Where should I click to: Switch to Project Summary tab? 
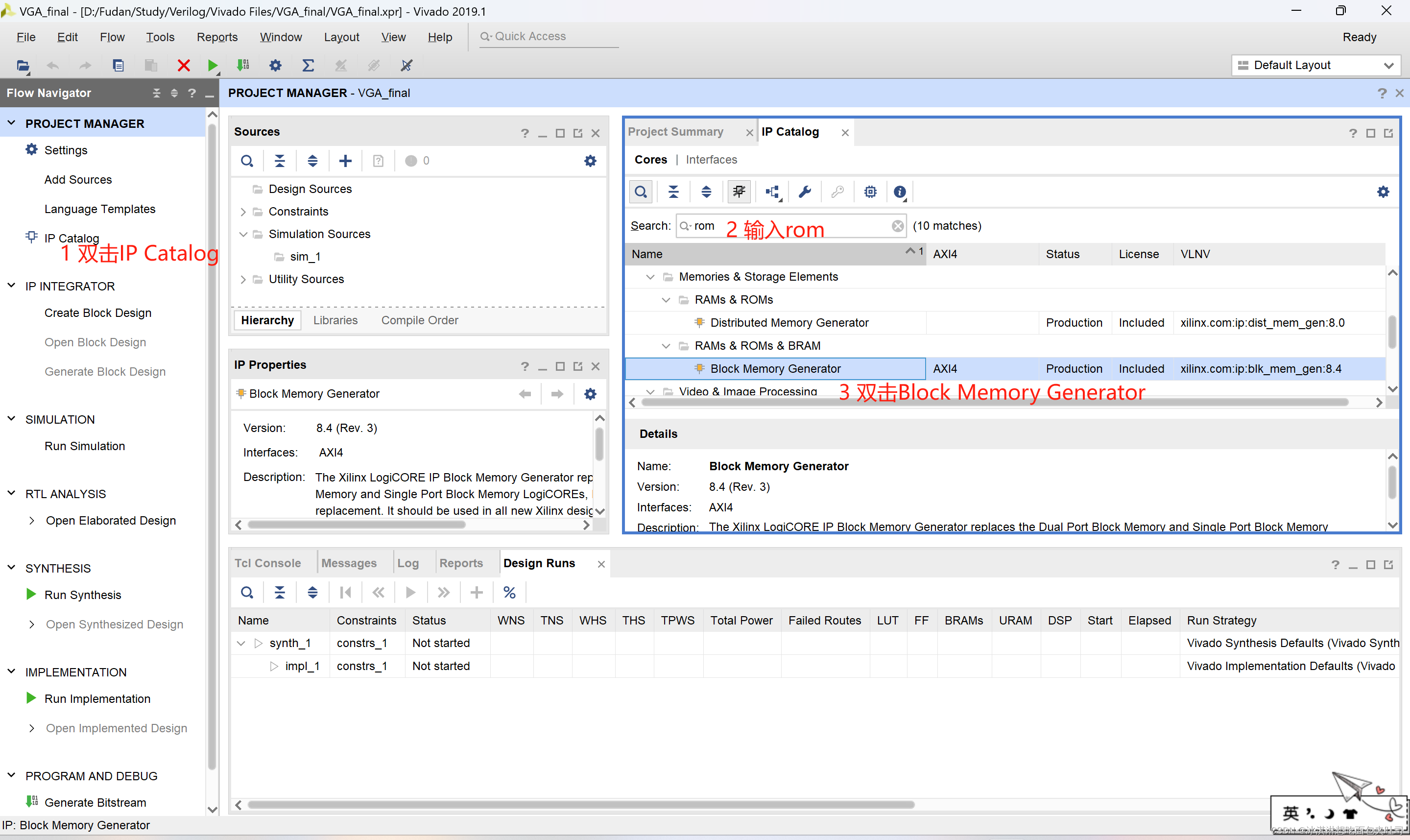[x=675, y=131]
